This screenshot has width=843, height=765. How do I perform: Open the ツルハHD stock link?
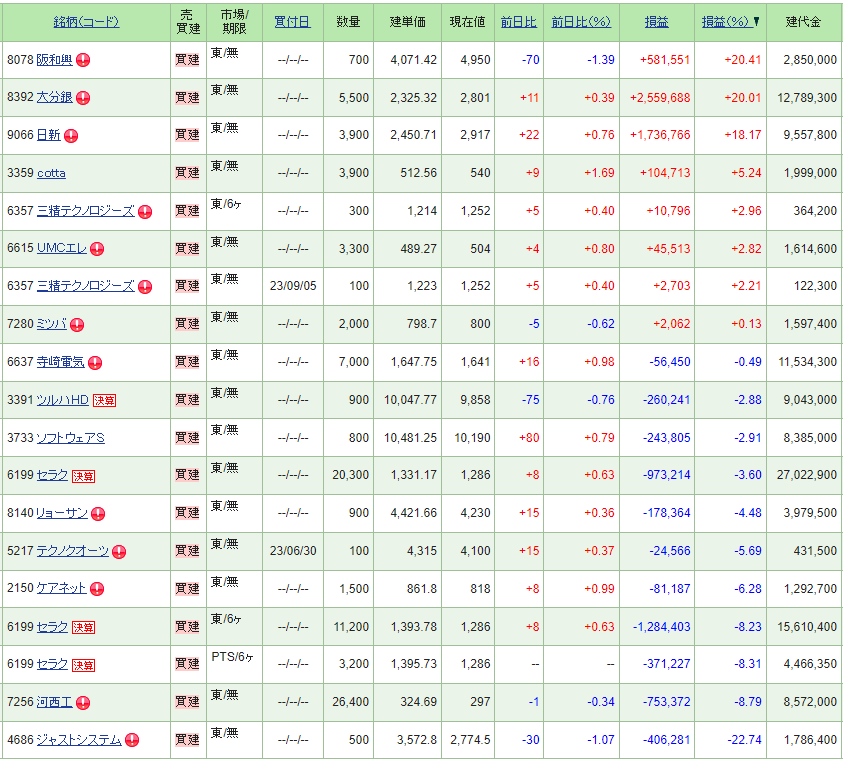coord(62,400)
